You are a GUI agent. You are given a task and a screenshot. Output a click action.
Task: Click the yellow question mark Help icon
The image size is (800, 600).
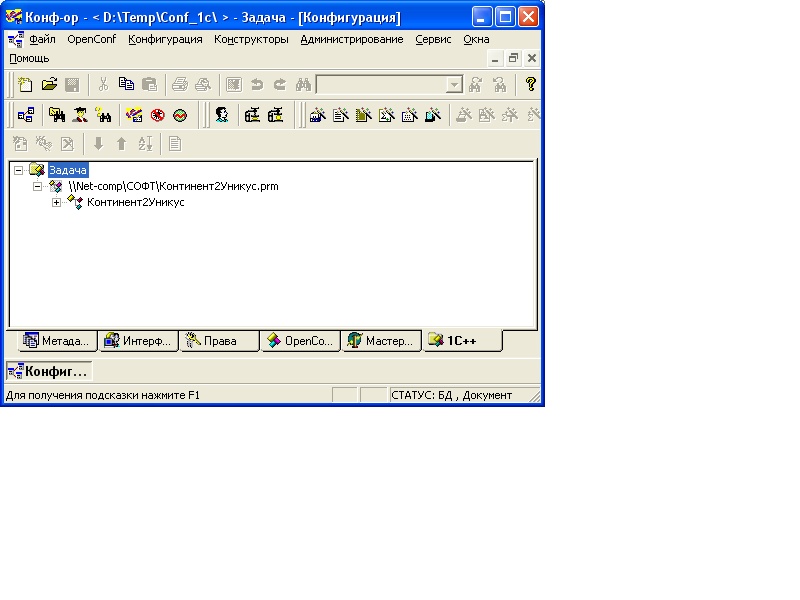click(x=530, y=85)
